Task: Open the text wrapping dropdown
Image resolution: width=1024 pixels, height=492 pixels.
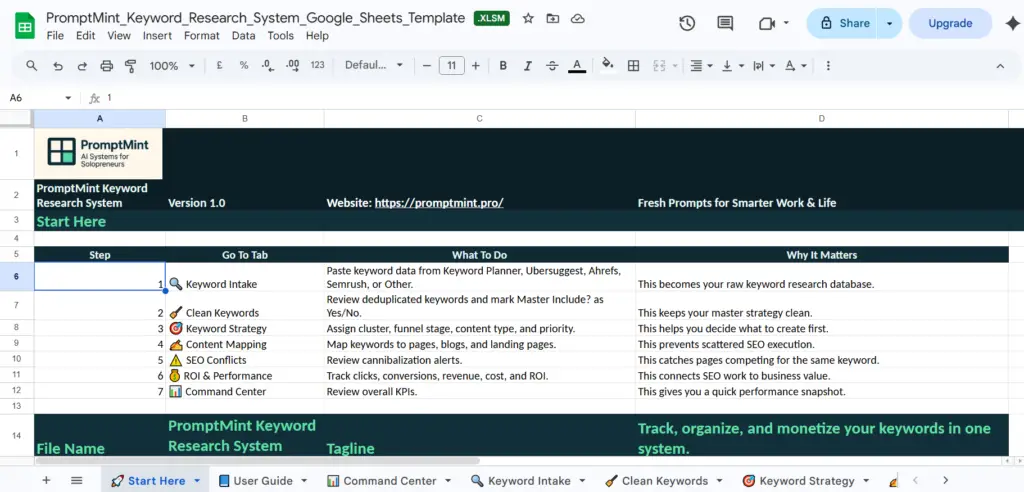Action: coord(764,65)
